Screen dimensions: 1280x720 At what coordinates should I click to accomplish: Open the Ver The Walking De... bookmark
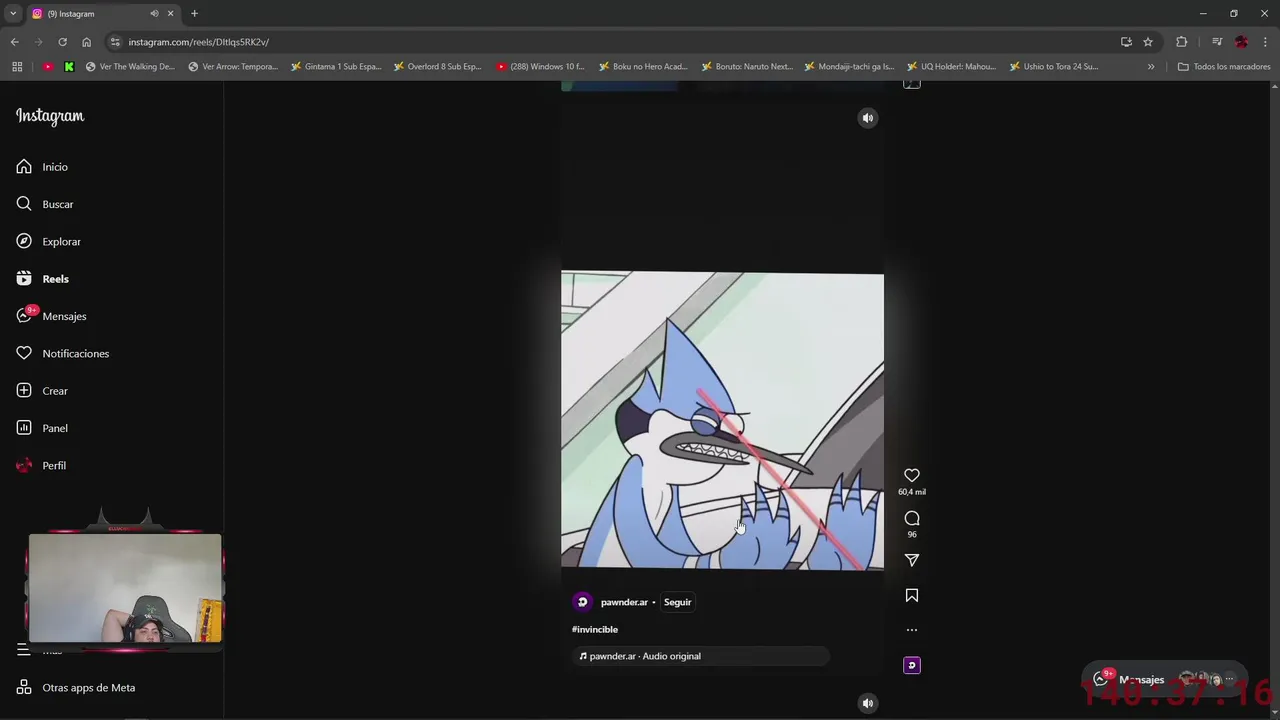click(130, 67)
